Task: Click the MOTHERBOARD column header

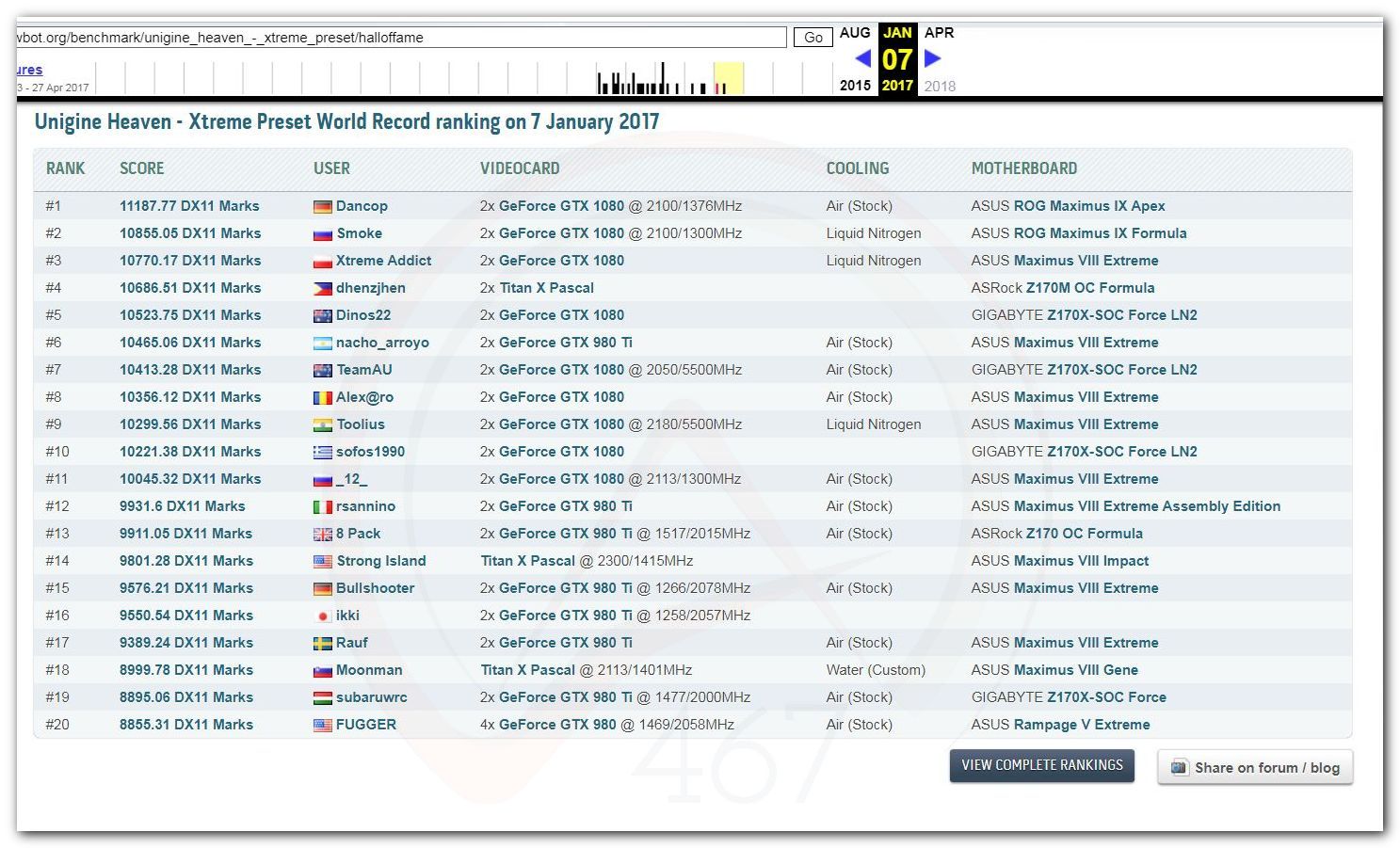Action: click(1024, 168)
